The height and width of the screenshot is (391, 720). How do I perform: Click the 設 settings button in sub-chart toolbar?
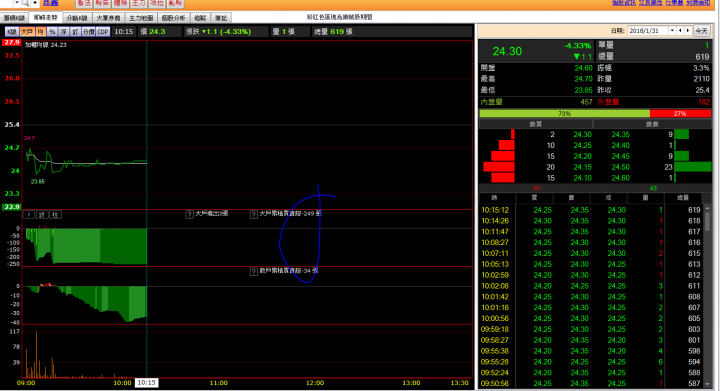click(x=42, y=215)
